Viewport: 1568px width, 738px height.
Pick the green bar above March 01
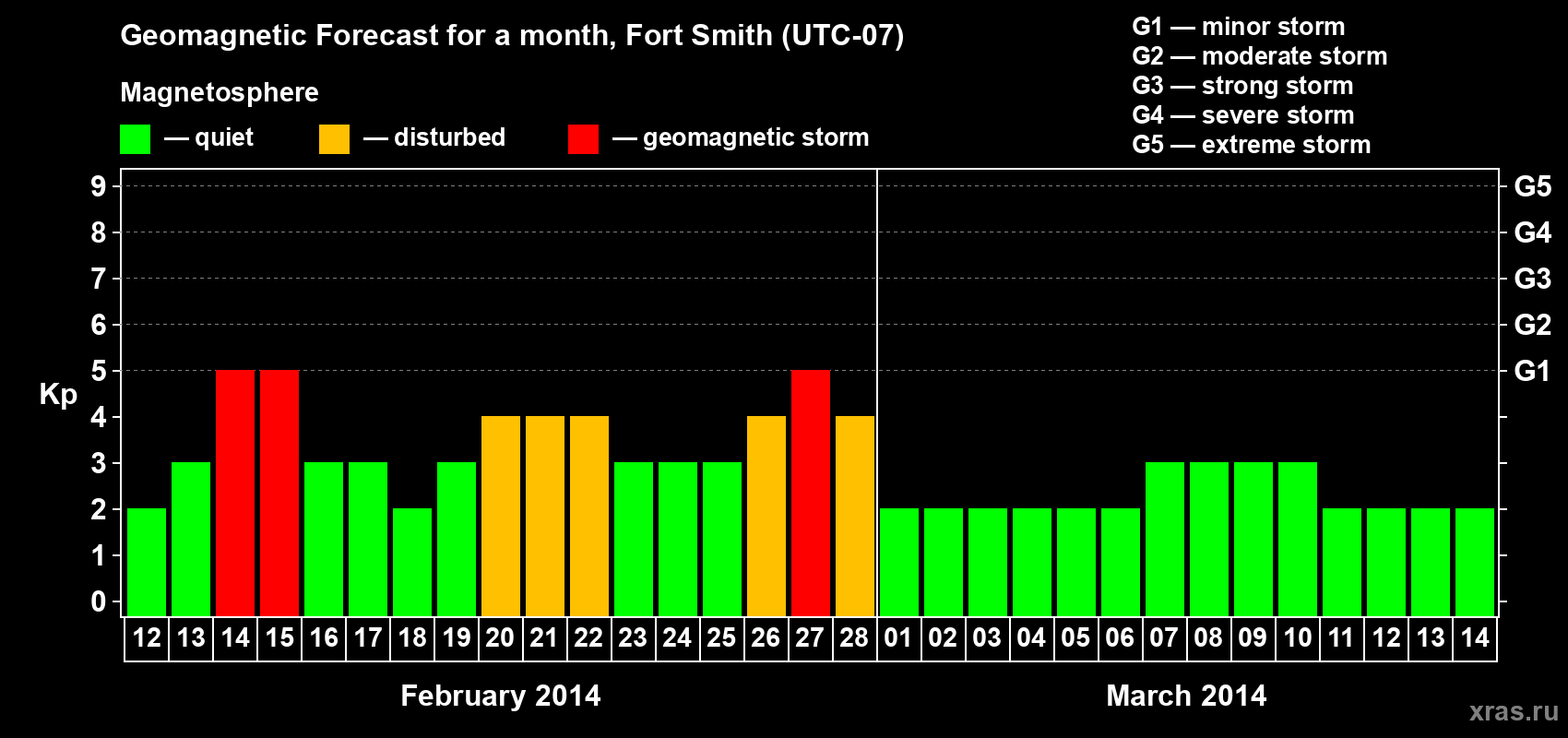click(x=899, y=562)
